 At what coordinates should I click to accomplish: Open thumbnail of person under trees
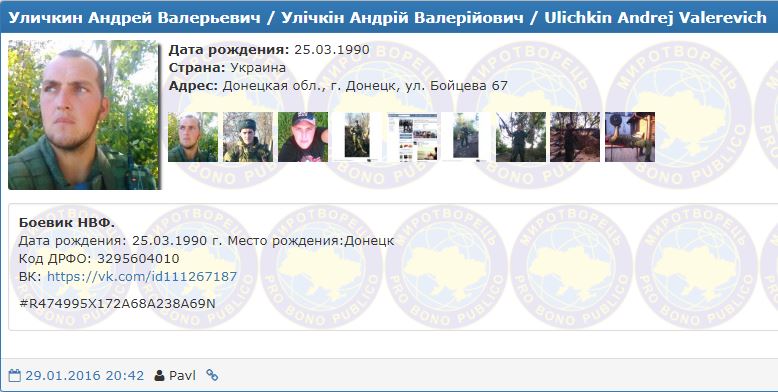click(x=520, y=137)
